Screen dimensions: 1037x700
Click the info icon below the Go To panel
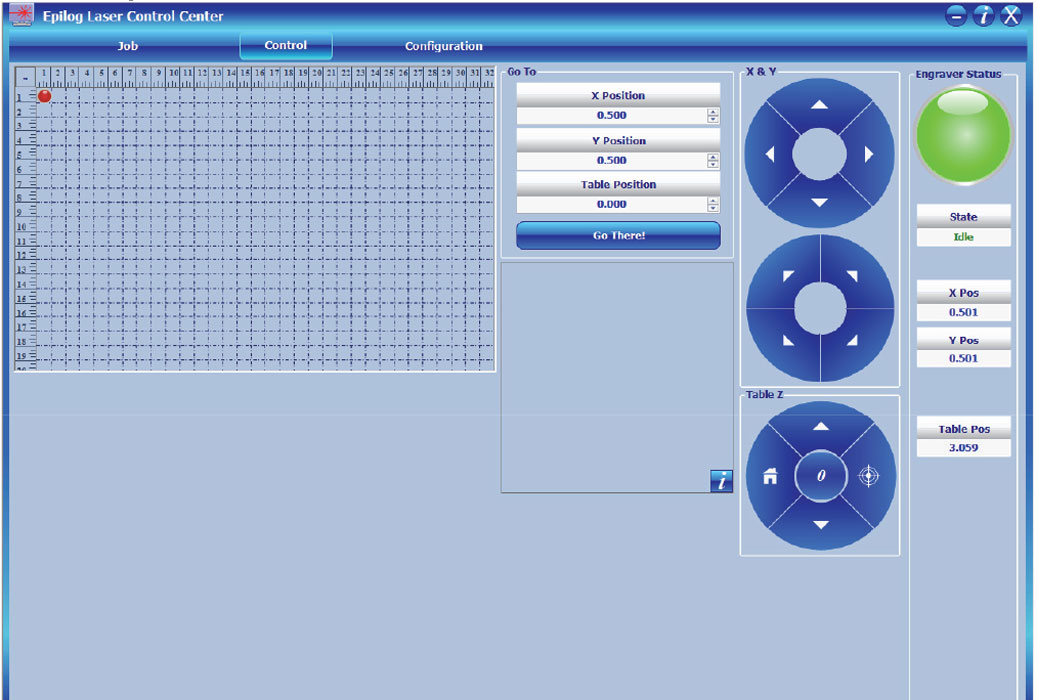720,481
